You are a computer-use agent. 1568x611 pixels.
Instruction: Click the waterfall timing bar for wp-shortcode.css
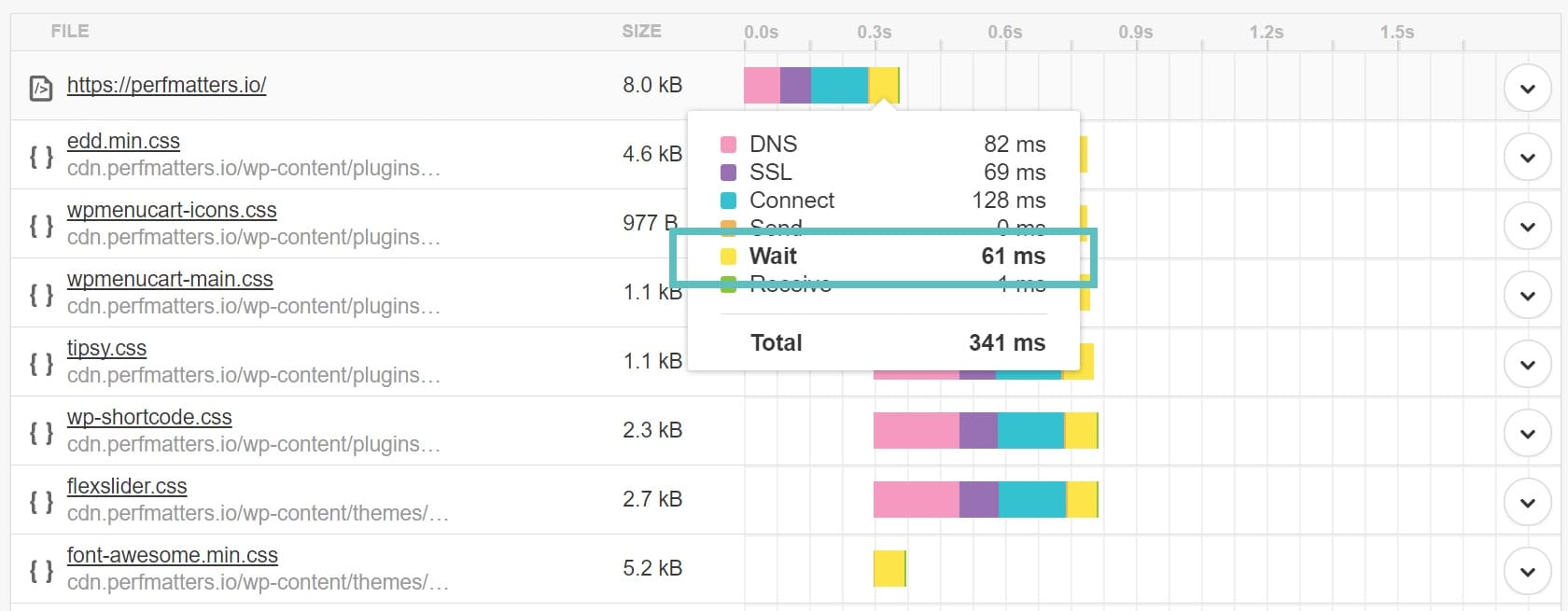click(985, 431)
